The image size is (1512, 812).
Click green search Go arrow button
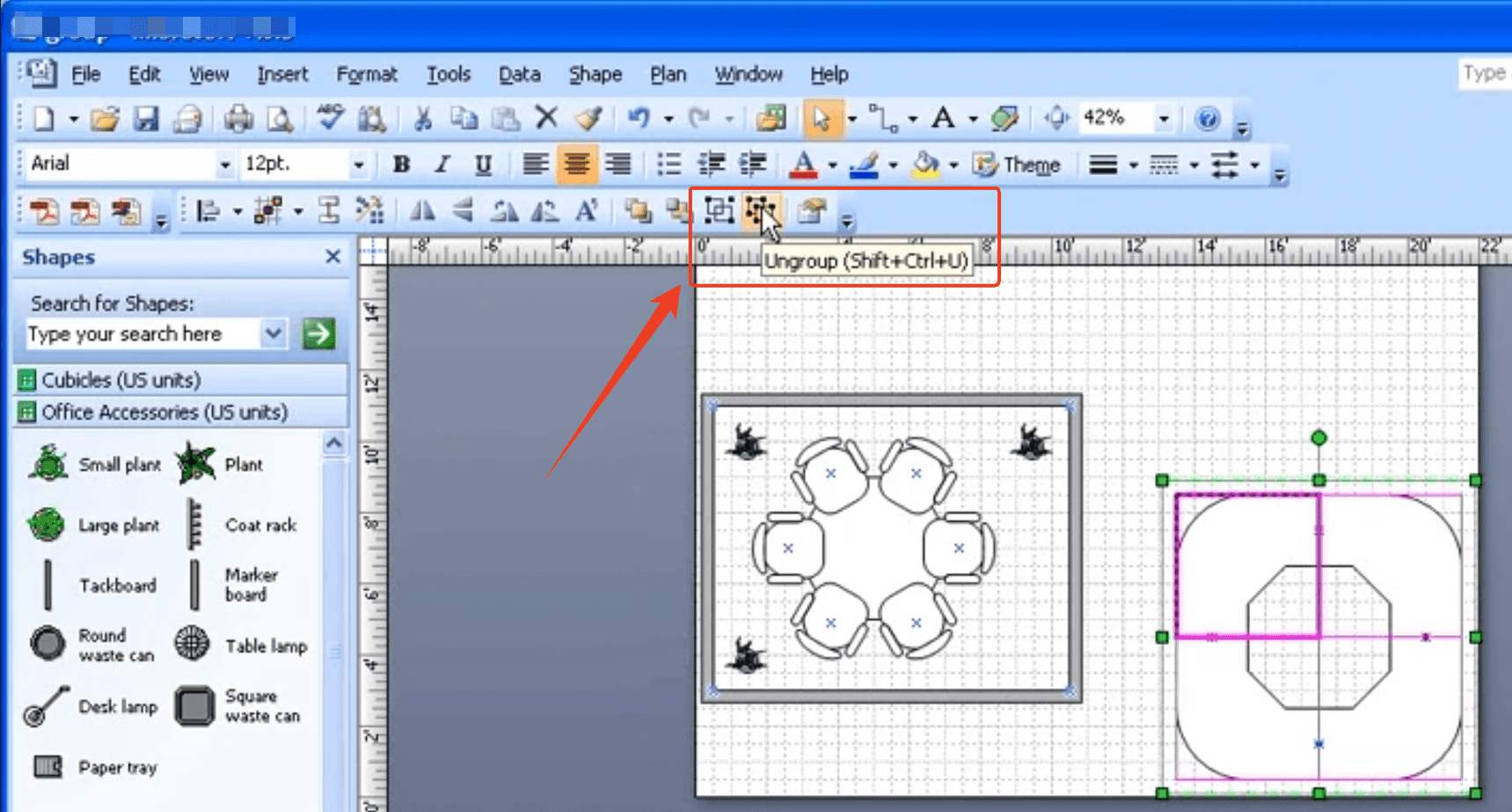pyautogui.click(x=318, y=333)
